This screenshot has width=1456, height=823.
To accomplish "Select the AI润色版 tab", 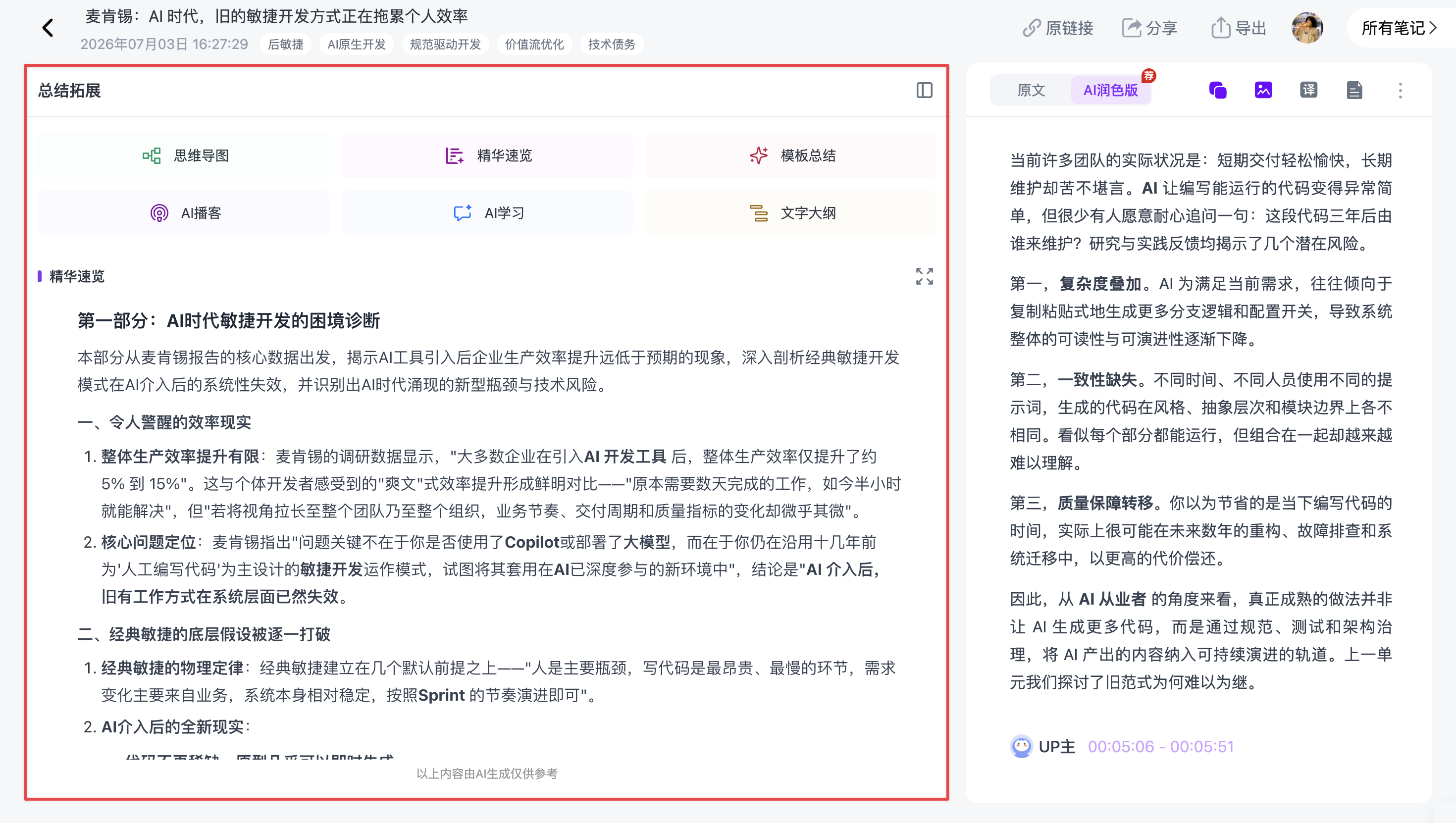I will click(1110, 91).
